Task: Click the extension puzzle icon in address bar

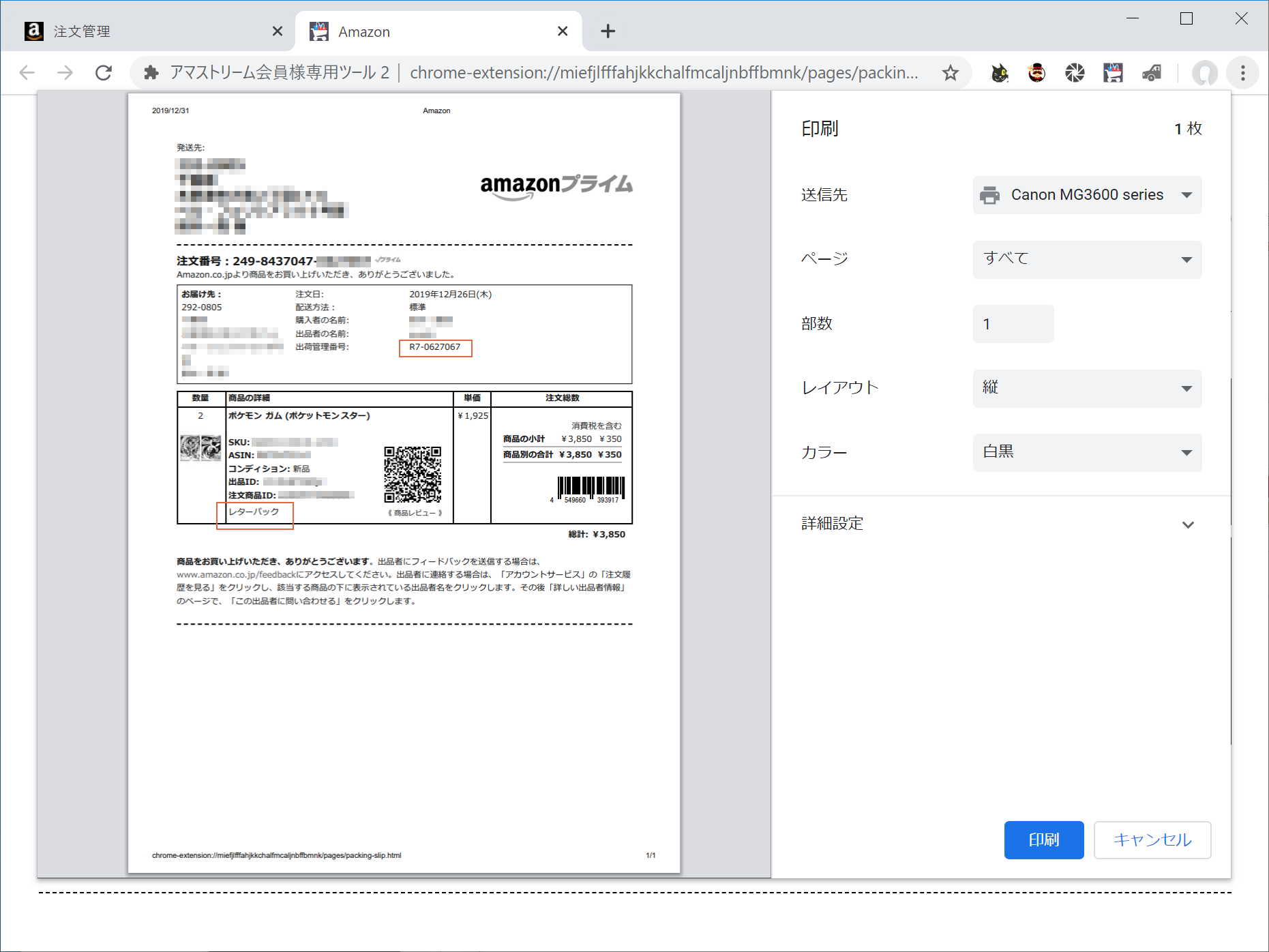Action: 151,72
